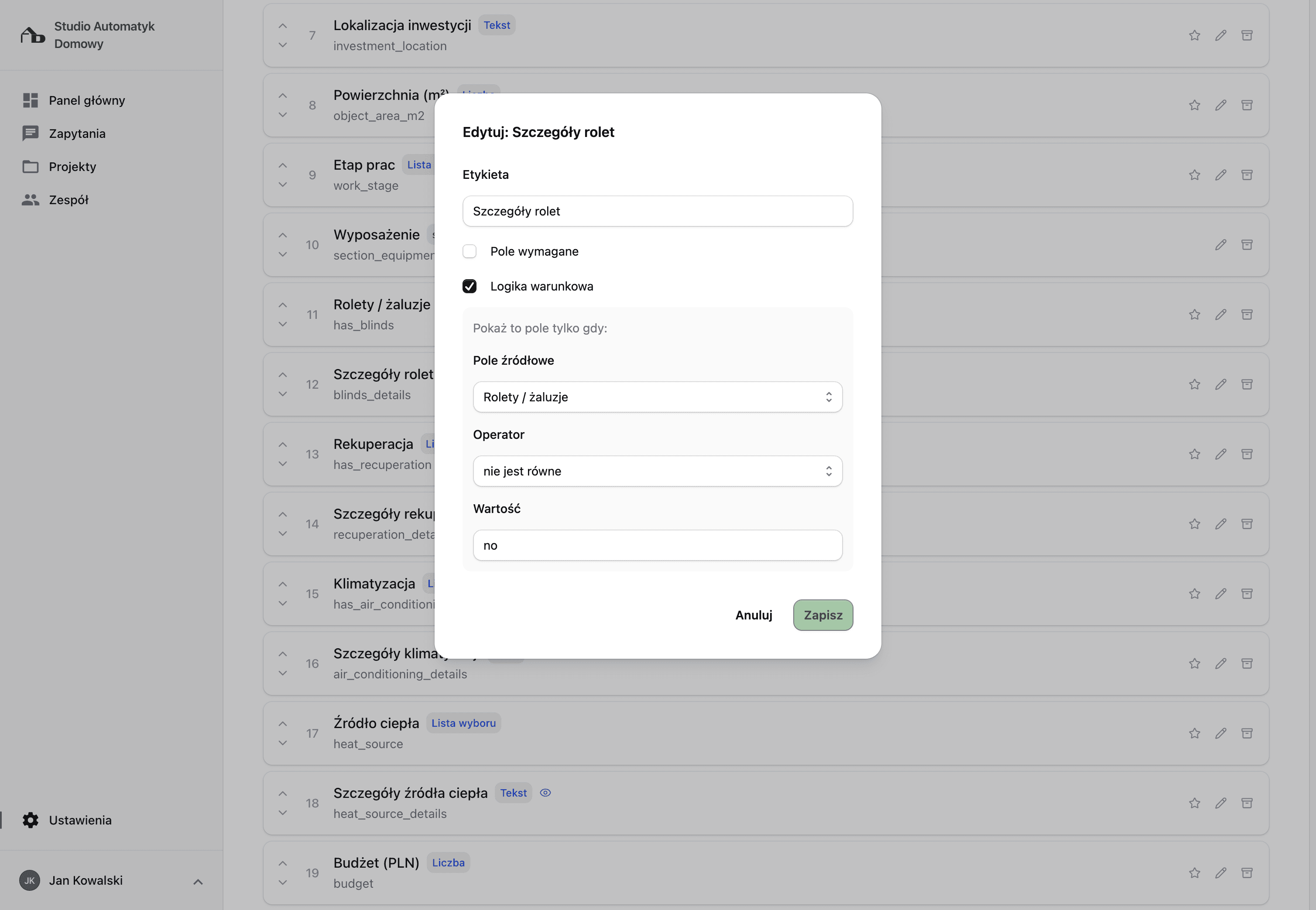
Task: Click Anuluj to cancel editing
Action: (x=753, y=615)
